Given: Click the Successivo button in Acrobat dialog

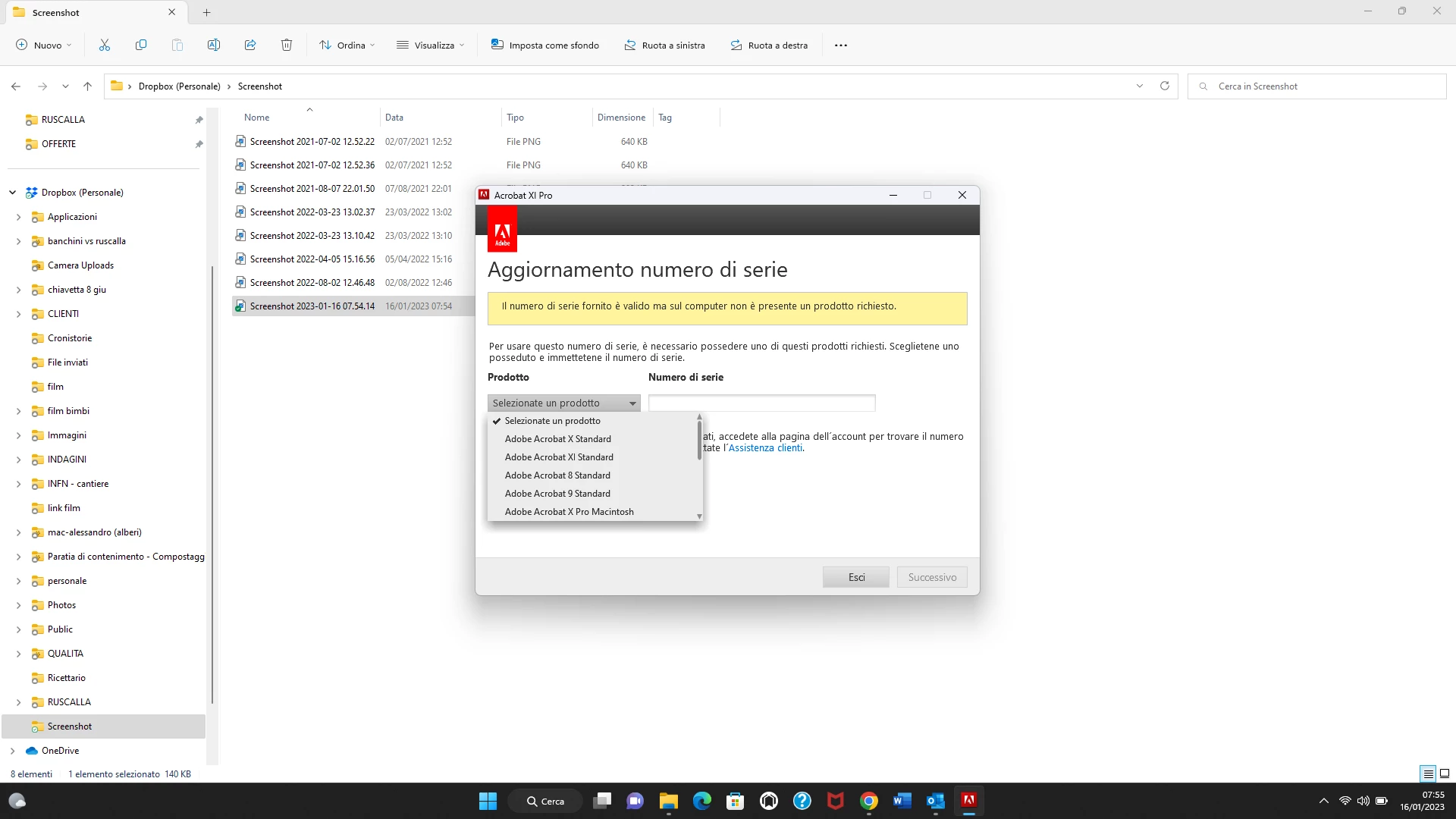Looking at the screenshot, I should coord(932,577).
